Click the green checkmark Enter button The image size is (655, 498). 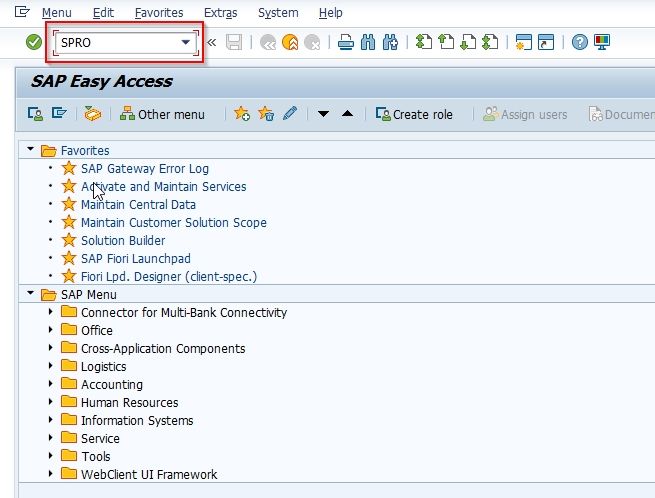pos(34,42)
